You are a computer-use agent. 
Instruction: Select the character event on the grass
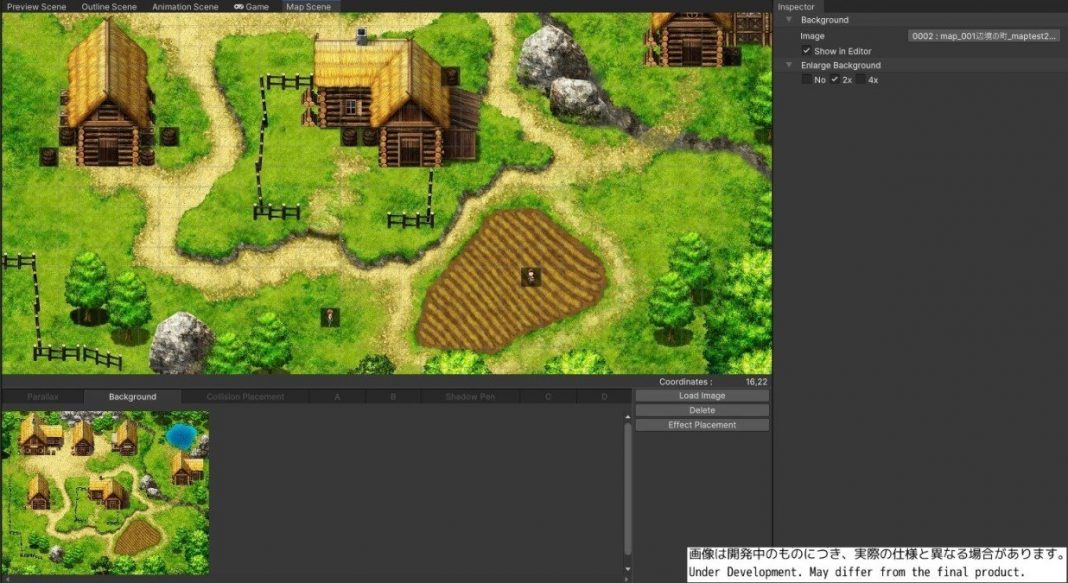point(330,317)
